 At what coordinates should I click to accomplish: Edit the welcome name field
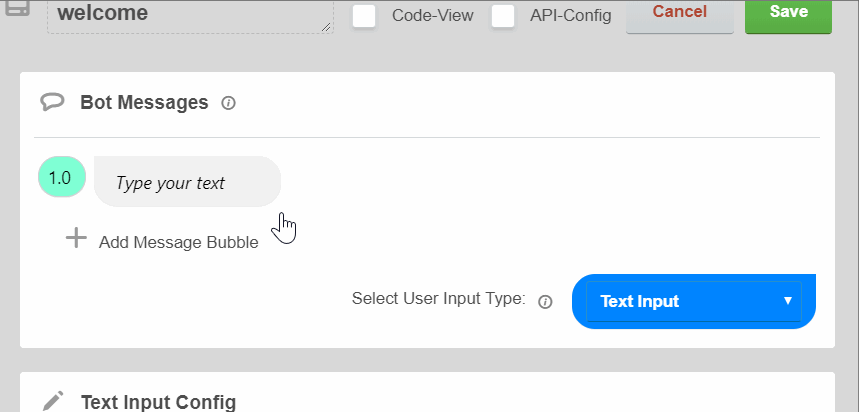(190, 16)
